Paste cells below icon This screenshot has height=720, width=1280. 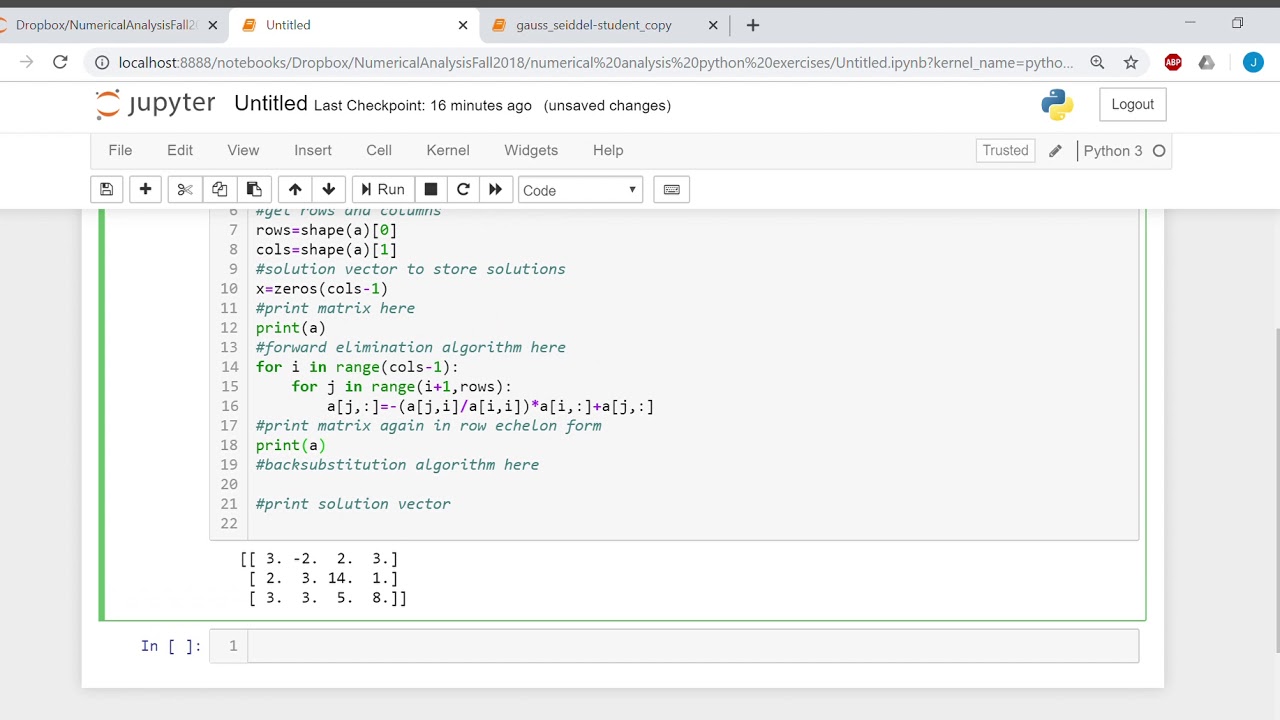tap(254, 190)
